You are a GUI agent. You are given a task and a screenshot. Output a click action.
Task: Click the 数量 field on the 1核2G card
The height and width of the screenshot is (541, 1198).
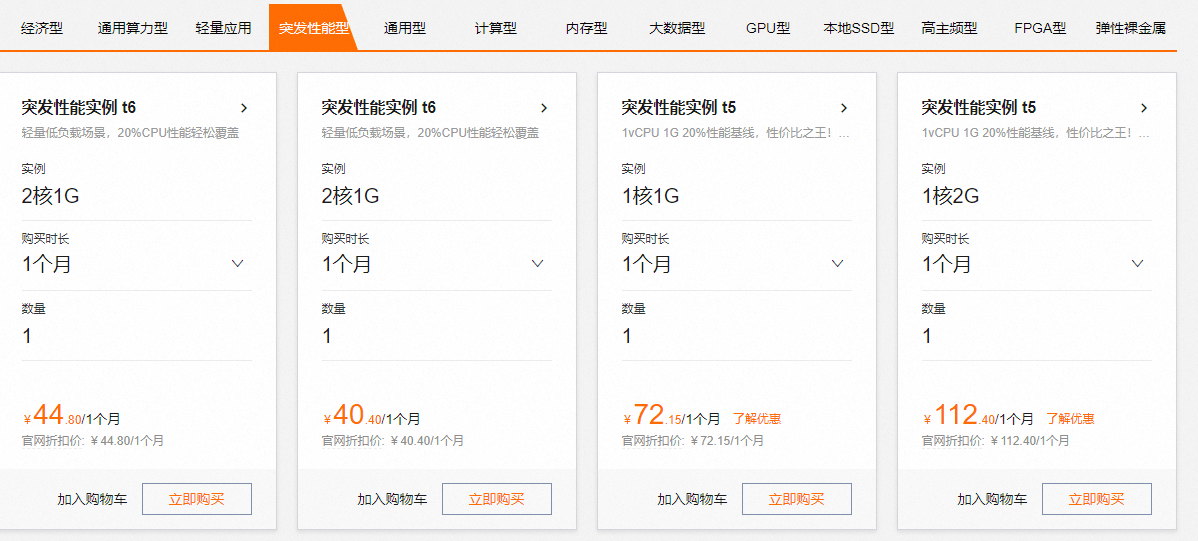click(1035, 336)
